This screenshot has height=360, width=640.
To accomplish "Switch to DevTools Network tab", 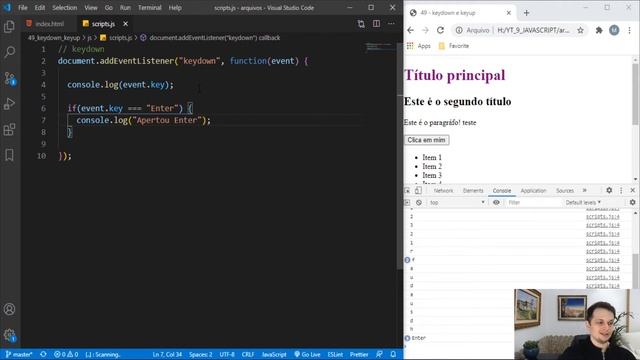I will click(x=443, y=191).
